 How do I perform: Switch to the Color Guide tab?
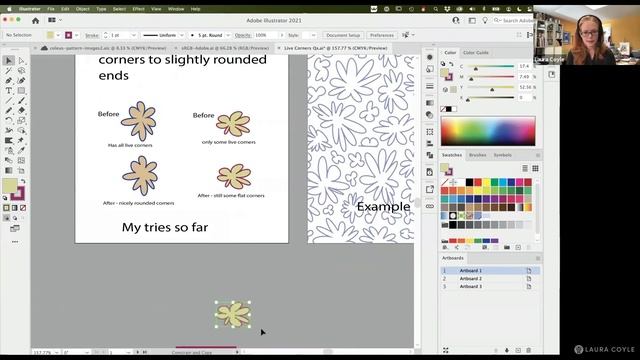tap(476, 53)
